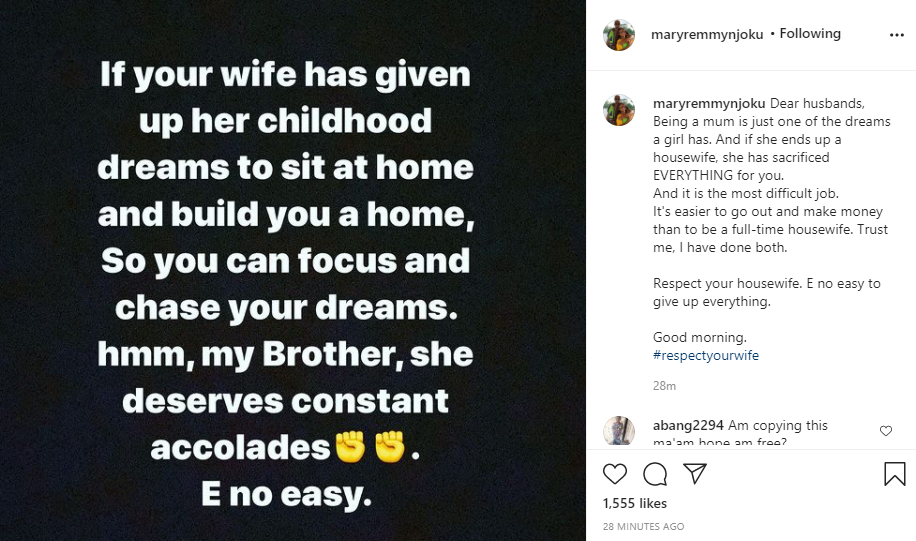Open maryremmynjoku profile picture in header

(x=620, y=34)
